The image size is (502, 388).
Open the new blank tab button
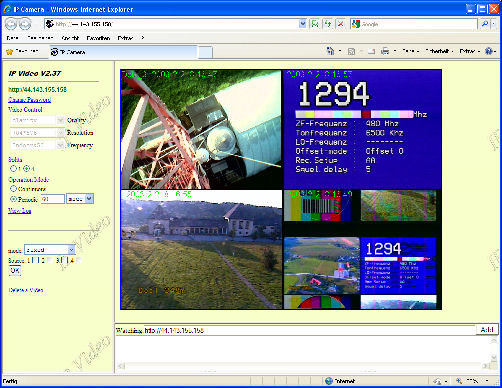[205, 52]
